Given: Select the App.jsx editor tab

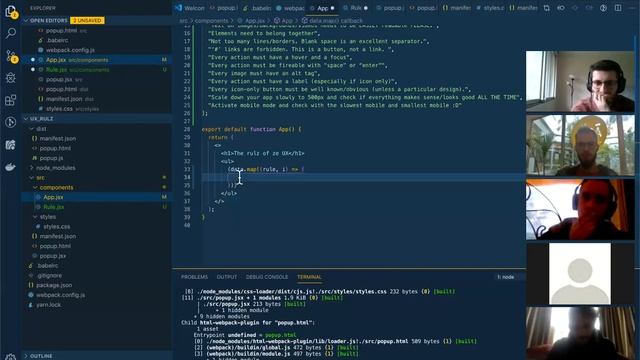Looking at the screenshot, I should pyautogui.click(x=322, y=8).
